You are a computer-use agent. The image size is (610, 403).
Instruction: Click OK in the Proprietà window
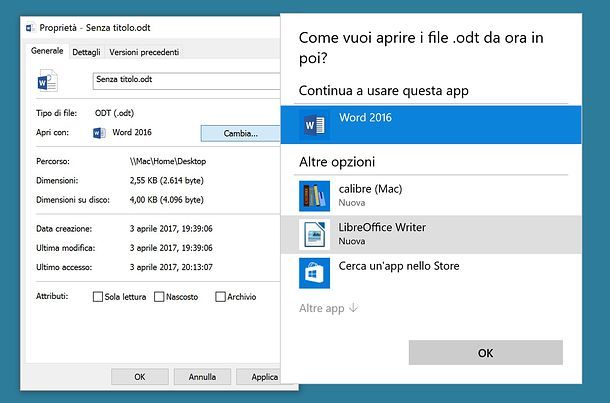(140, 377)
